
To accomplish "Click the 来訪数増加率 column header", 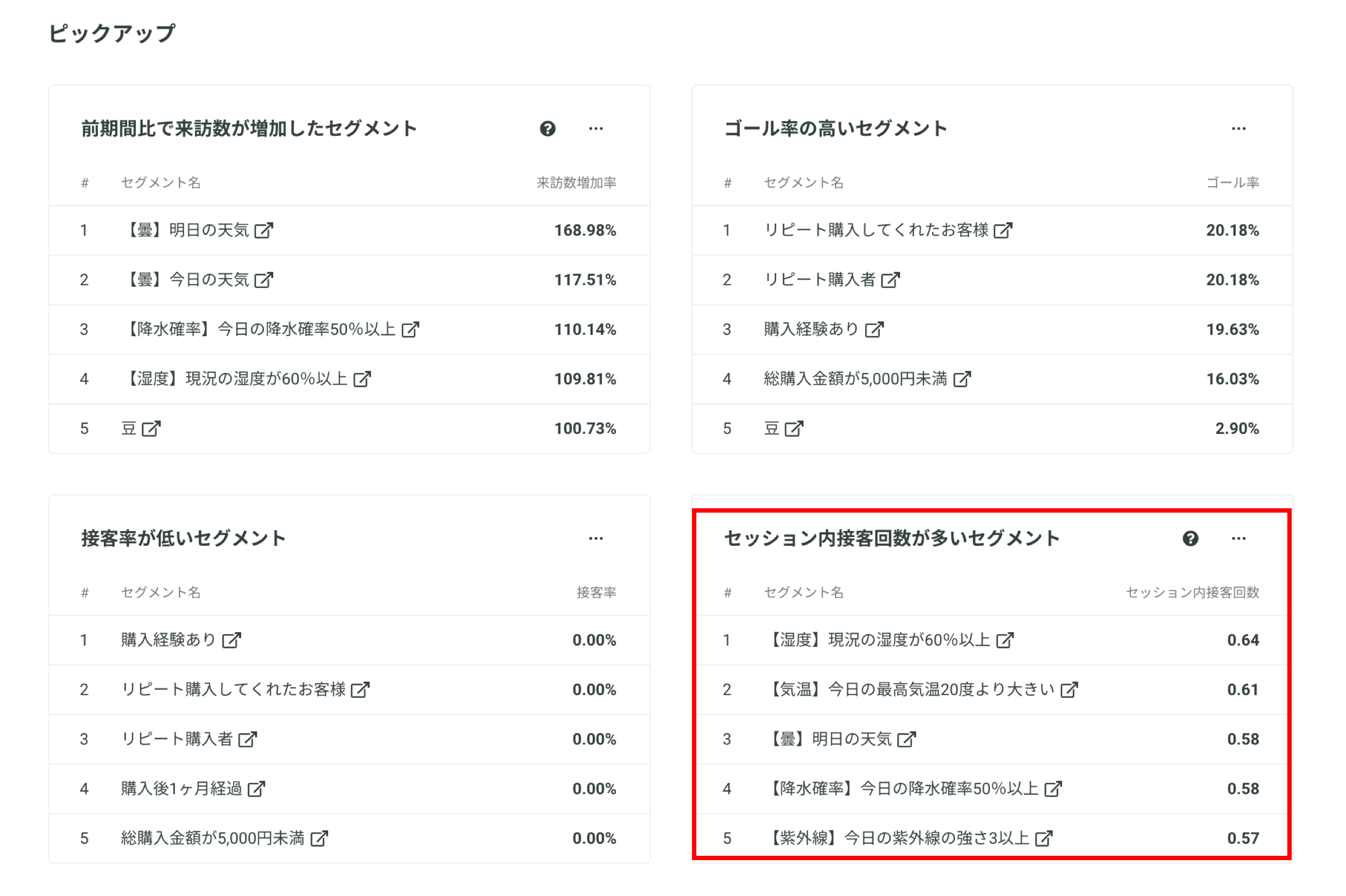I will [576, 183].
